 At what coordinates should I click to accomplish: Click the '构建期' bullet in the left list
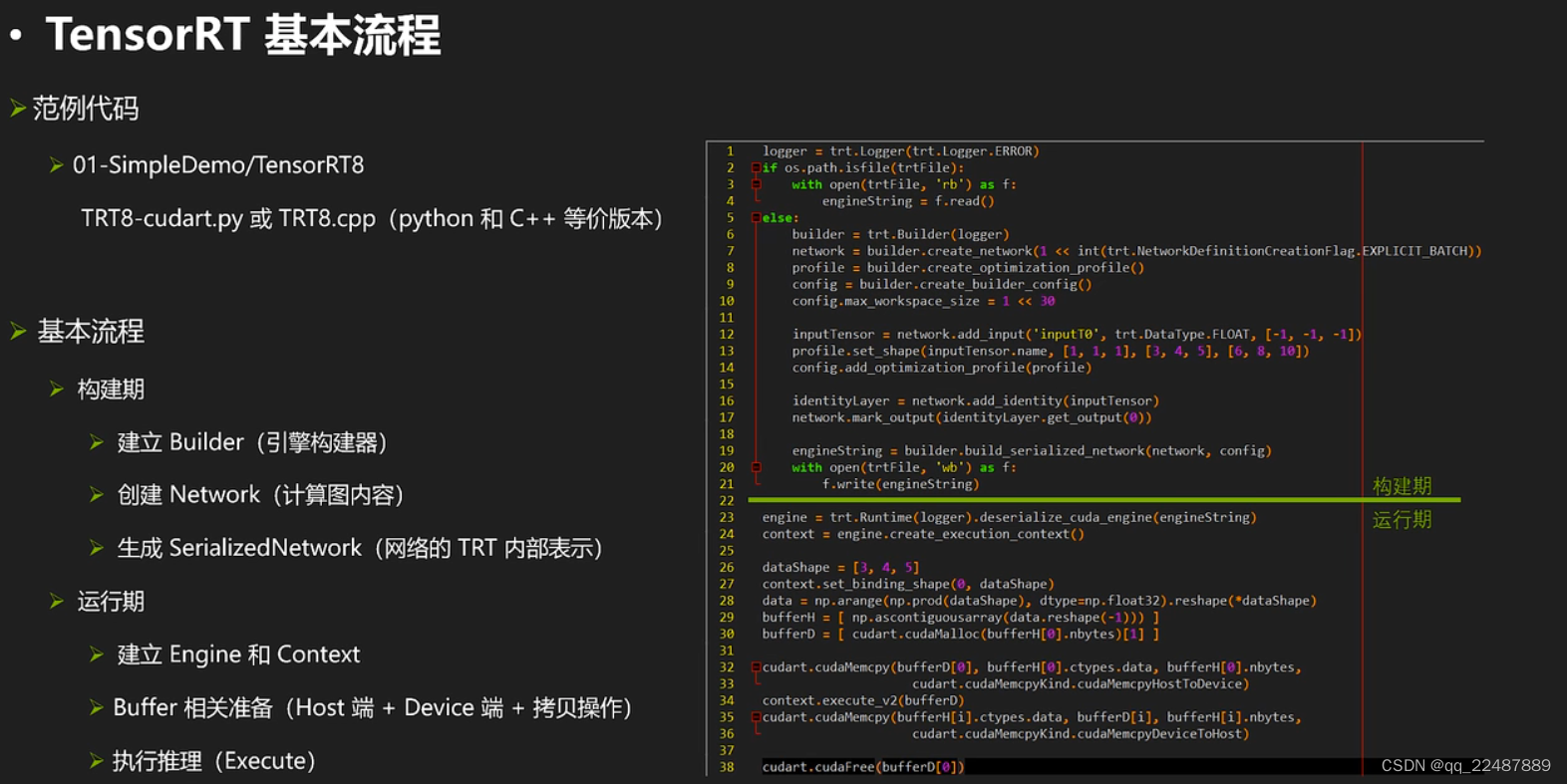coord(111,389)
